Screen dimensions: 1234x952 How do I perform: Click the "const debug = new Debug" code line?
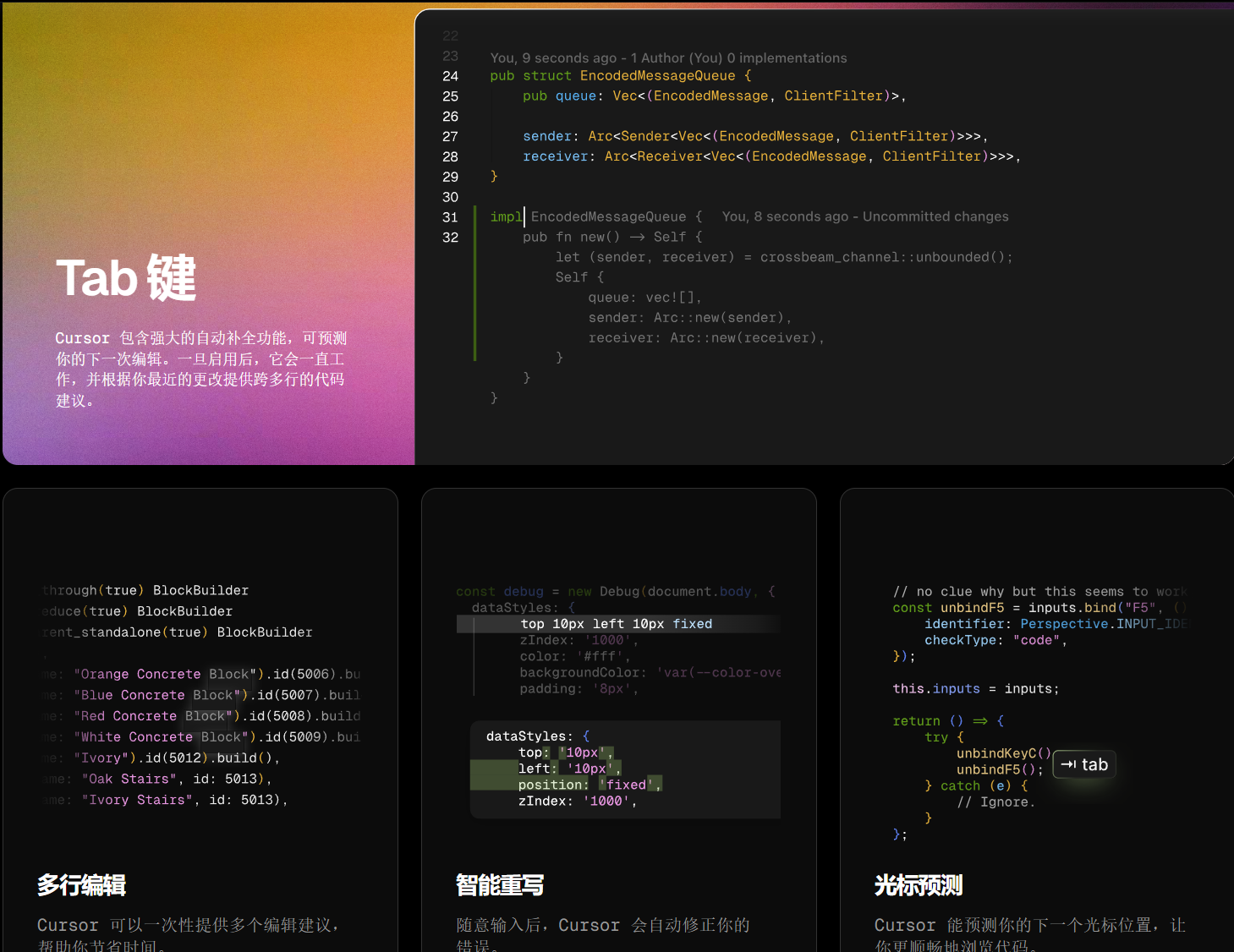pos(616,592)
